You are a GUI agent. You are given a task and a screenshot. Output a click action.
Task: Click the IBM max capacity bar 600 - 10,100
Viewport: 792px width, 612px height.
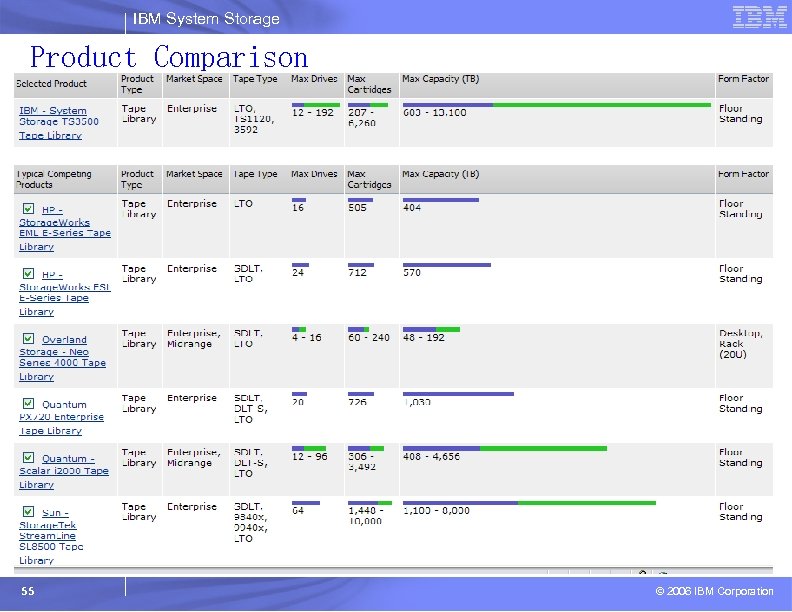[x=557, y=105]
